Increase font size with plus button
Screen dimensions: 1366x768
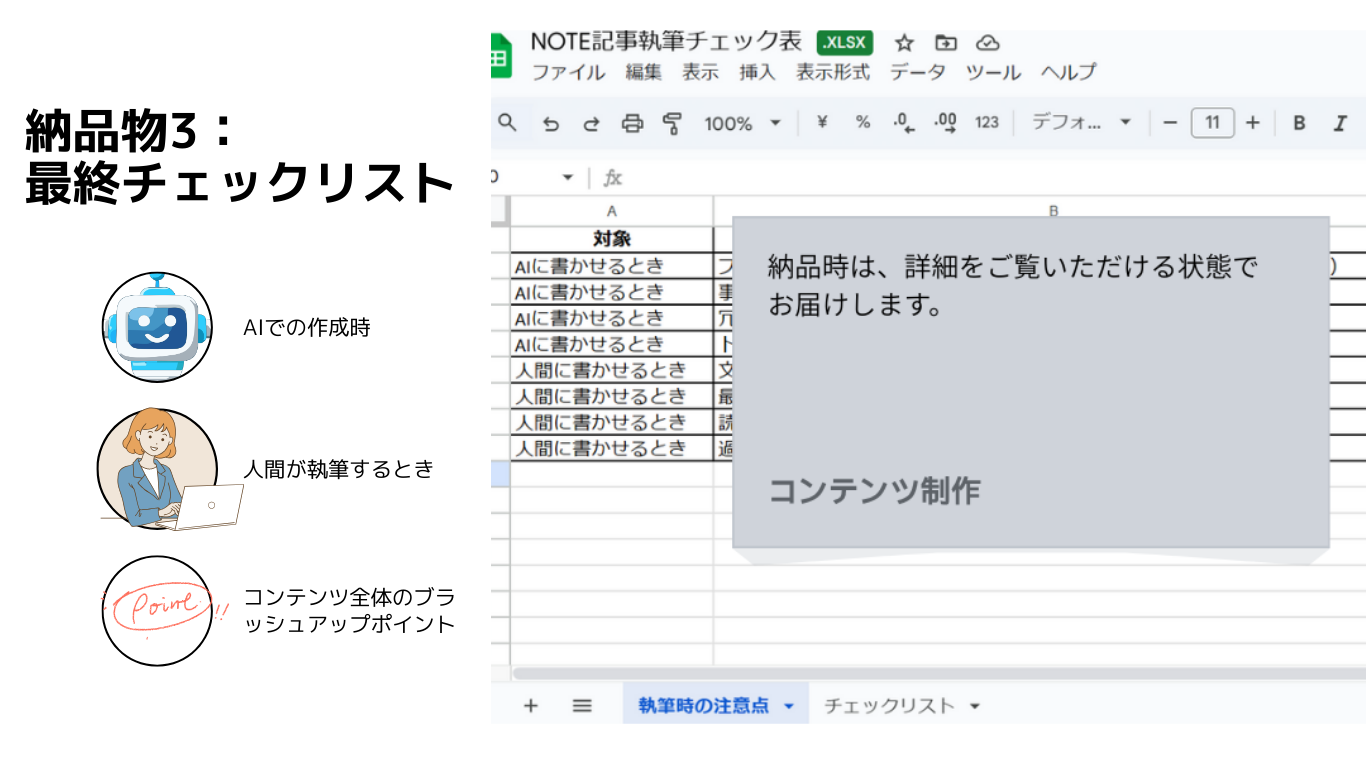point(1253,123)
